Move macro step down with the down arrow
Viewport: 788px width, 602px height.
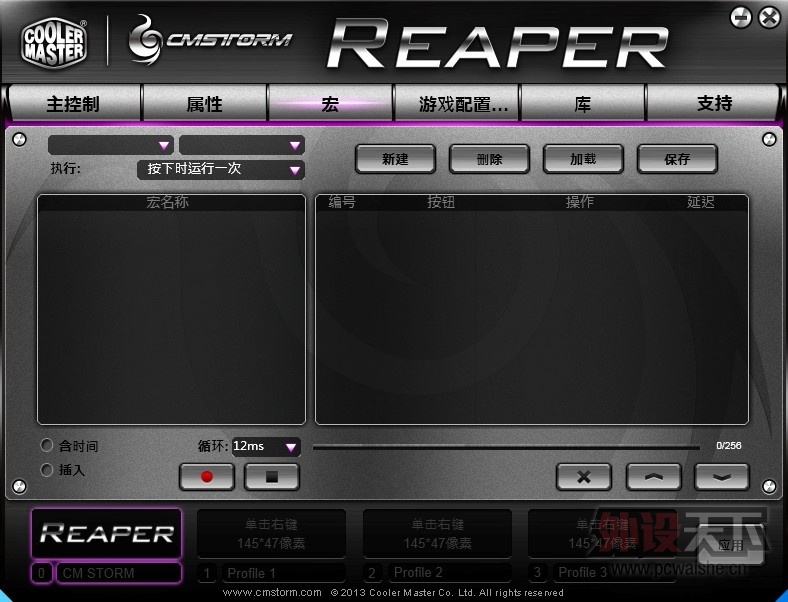722,476
